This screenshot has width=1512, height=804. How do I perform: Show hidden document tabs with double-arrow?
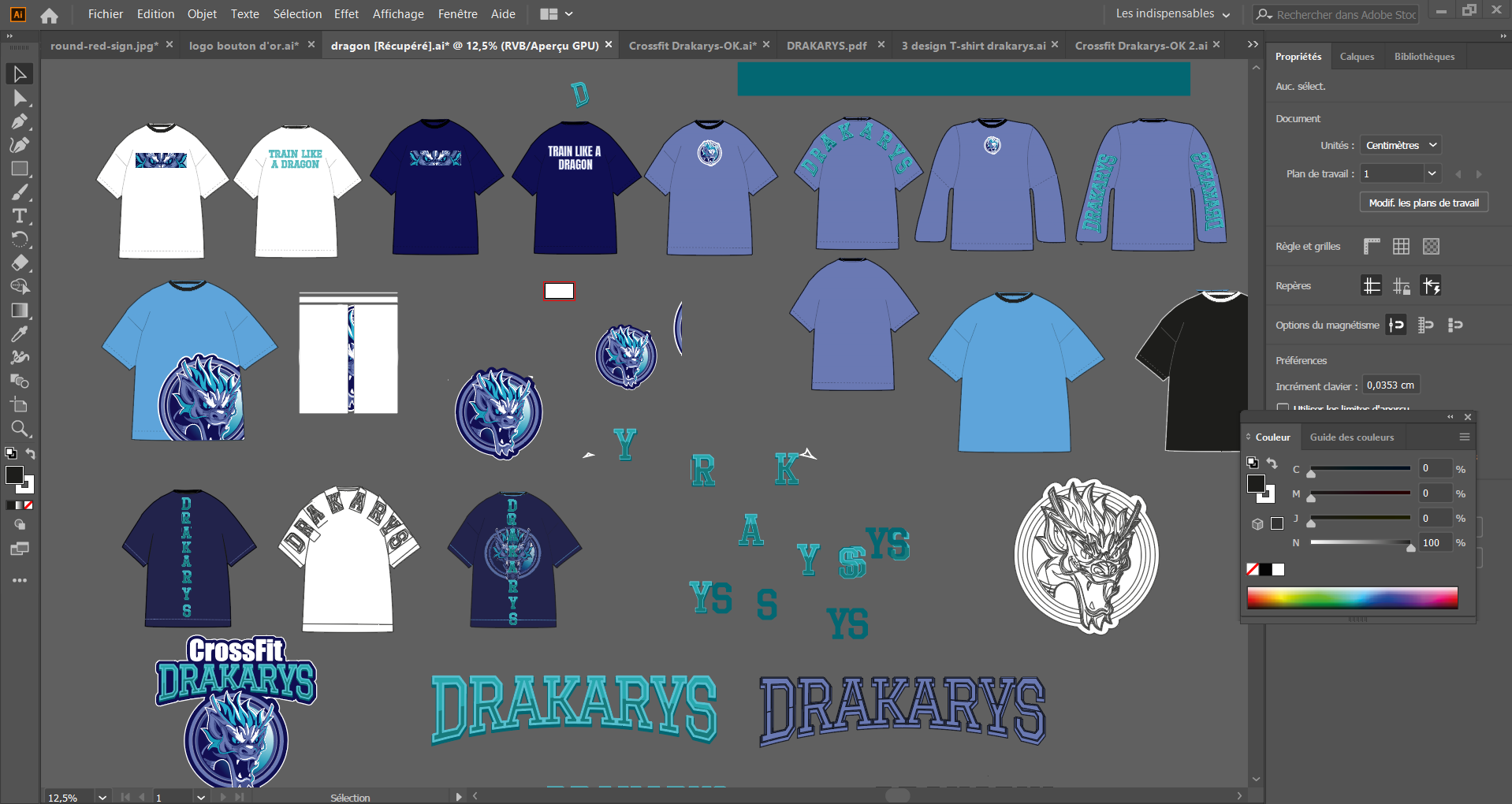(x=1253, y=45)
